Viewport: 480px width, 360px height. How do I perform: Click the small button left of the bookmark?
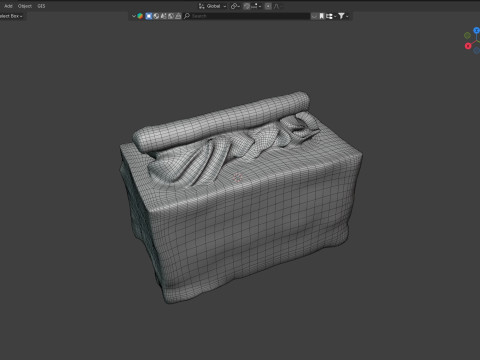[314, 16]
